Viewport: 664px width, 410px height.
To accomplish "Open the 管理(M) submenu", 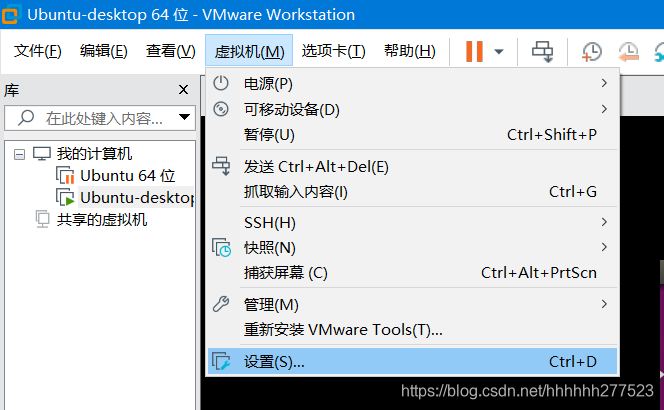I will click(412, 304).
